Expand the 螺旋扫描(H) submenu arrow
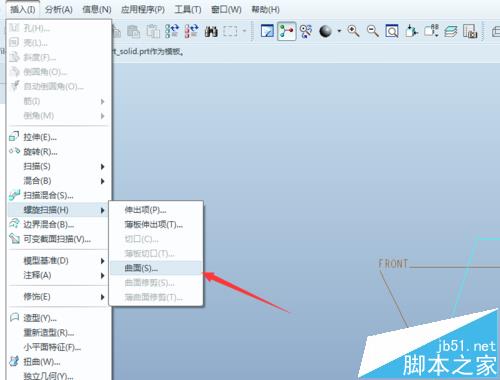 103,210
